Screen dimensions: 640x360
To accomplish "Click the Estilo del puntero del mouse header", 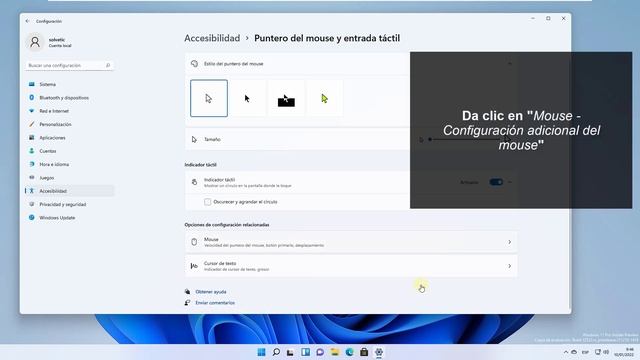I will 351,64.
